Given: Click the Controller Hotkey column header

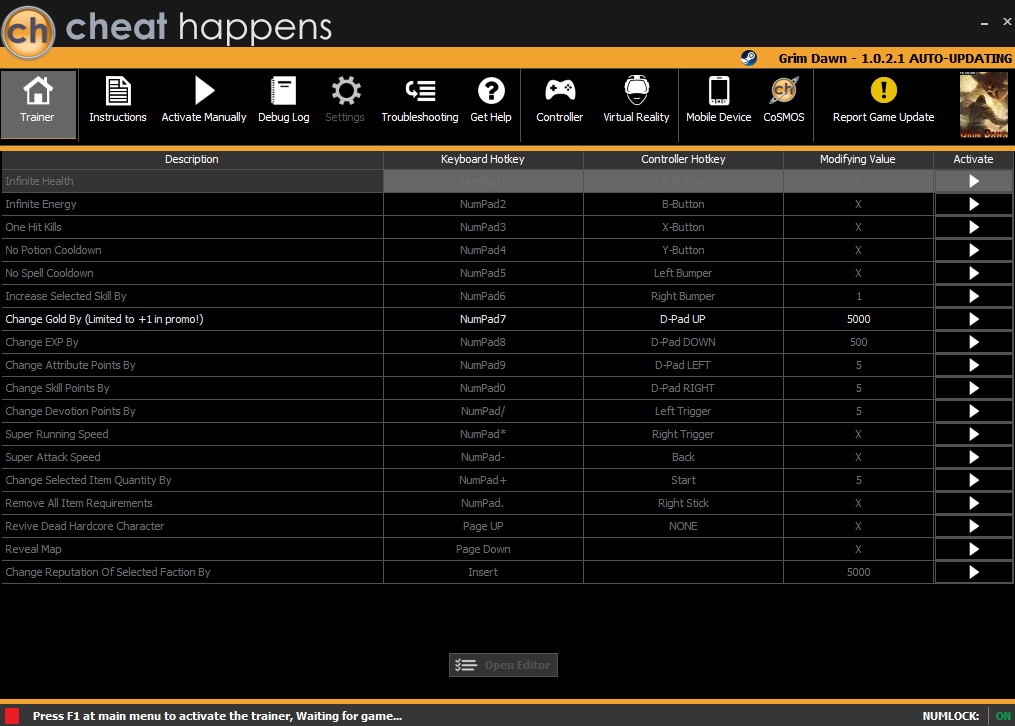Looking at the screenshot, I should tap(683, 159).
